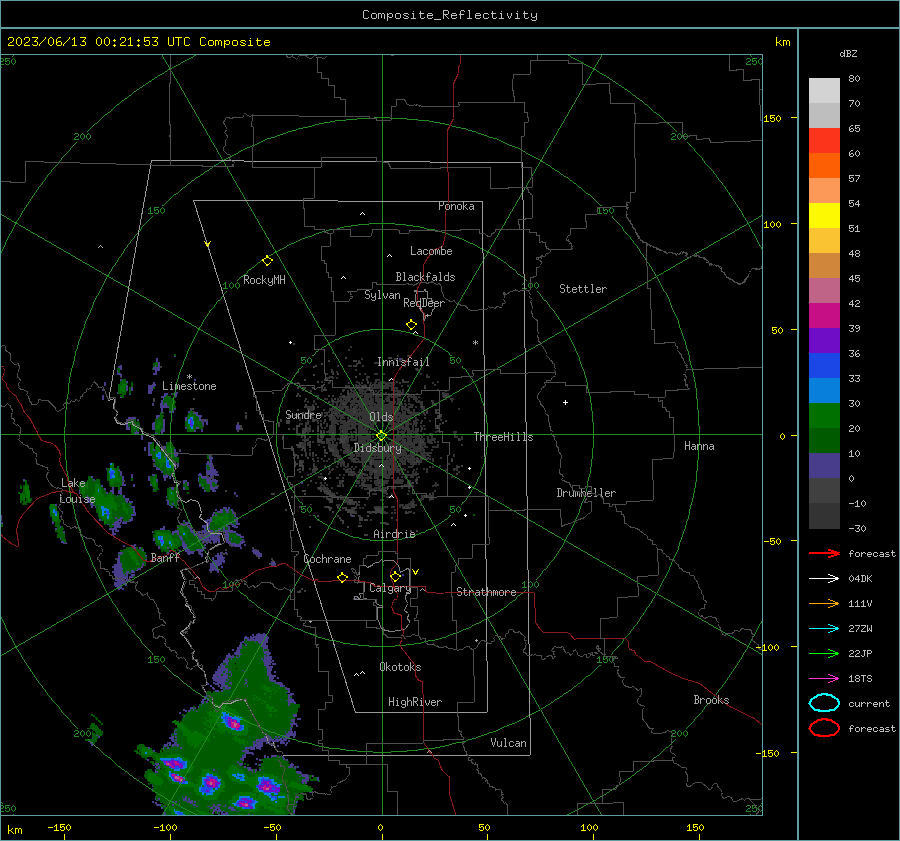Screen dimensions: 900x841
Task: Click the yellow diamond marker below RedDeer
Action: click(x=412, y=325)
